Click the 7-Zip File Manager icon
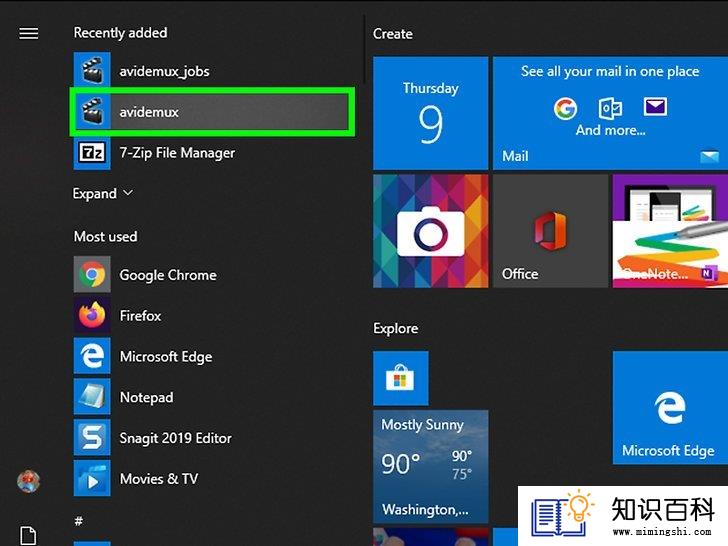The width and height of the screenshot is (728, 546). click(x=92, y=152)
